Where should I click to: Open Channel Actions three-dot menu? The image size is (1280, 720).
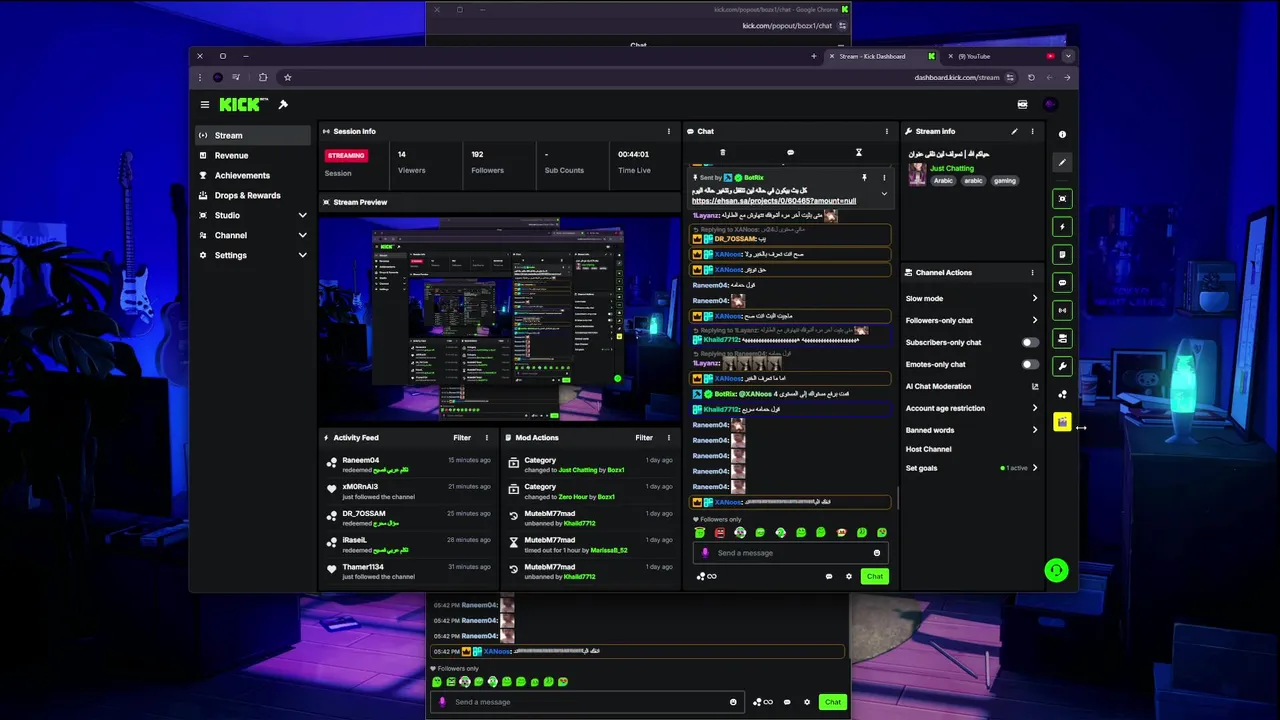[1032, 272]
